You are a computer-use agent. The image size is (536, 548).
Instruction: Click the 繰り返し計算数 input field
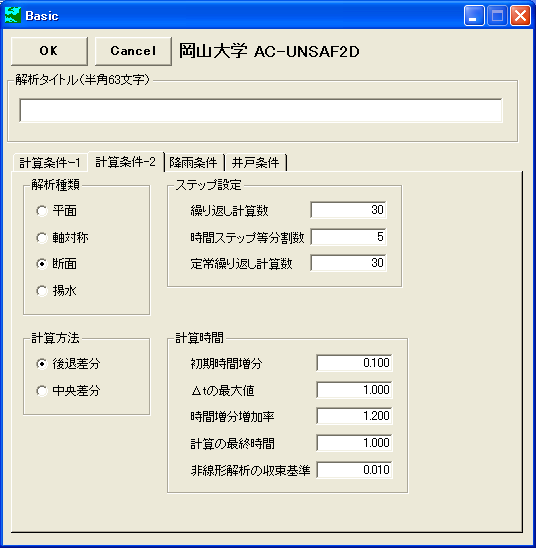point(348,210)
